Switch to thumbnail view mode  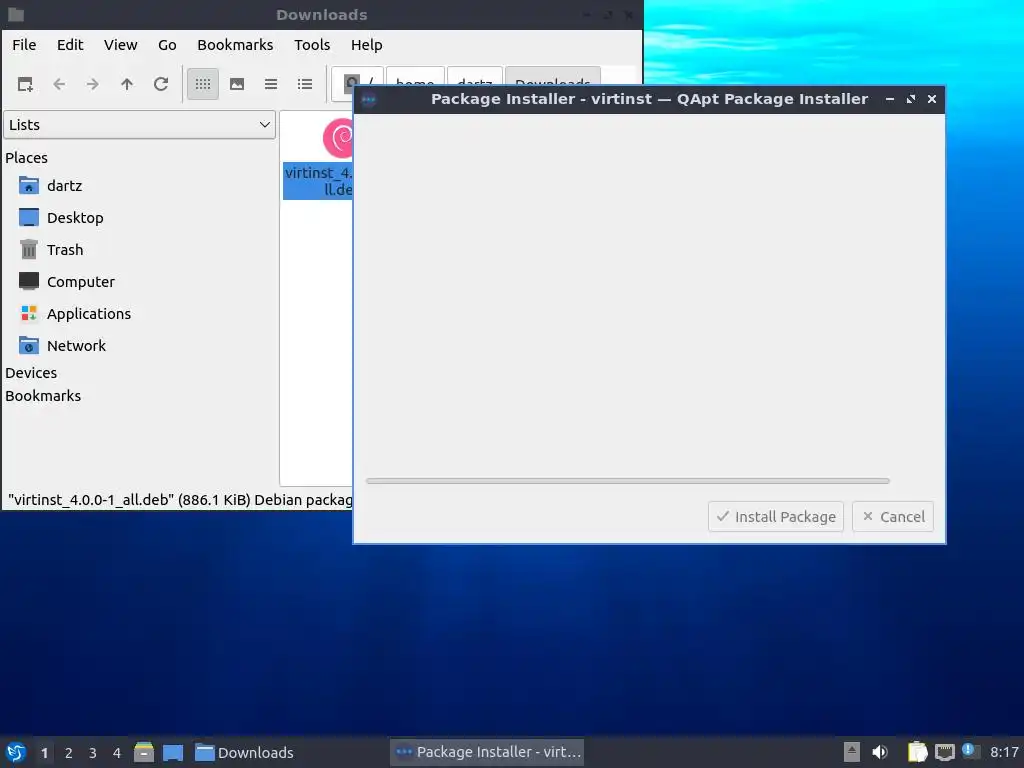237,84
